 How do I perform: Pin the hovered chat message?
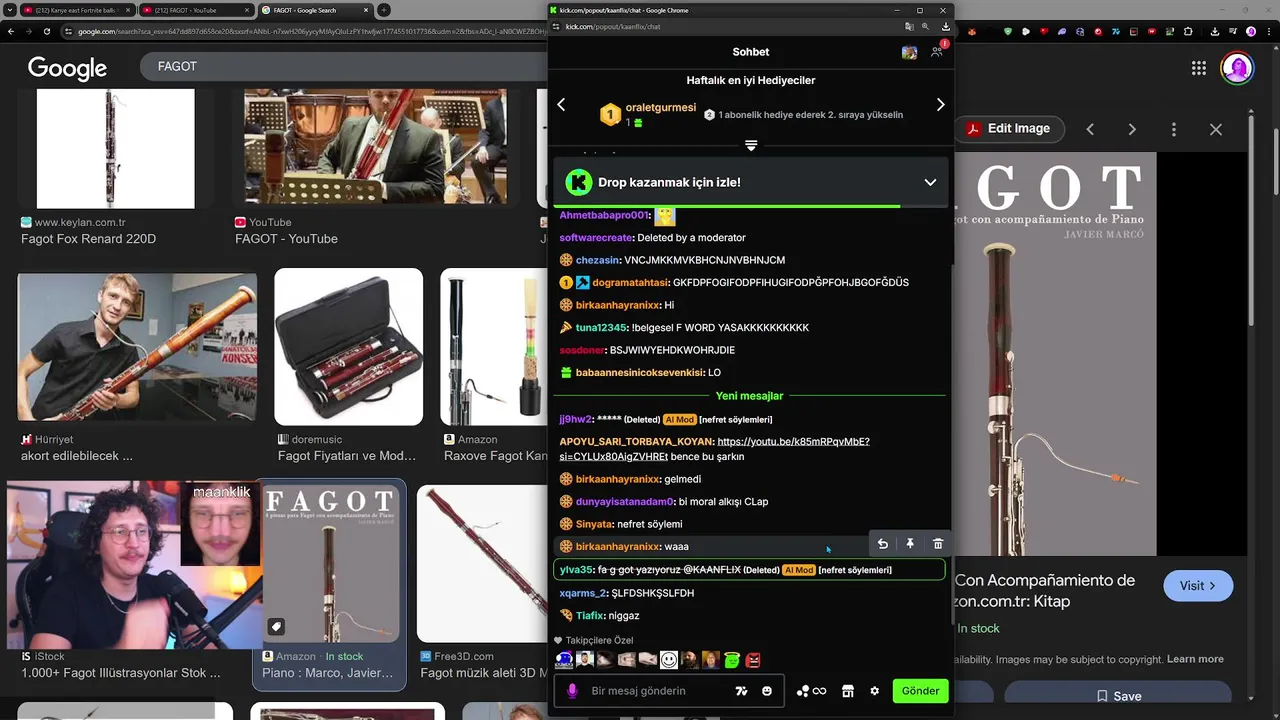click(x=910, y=544)
